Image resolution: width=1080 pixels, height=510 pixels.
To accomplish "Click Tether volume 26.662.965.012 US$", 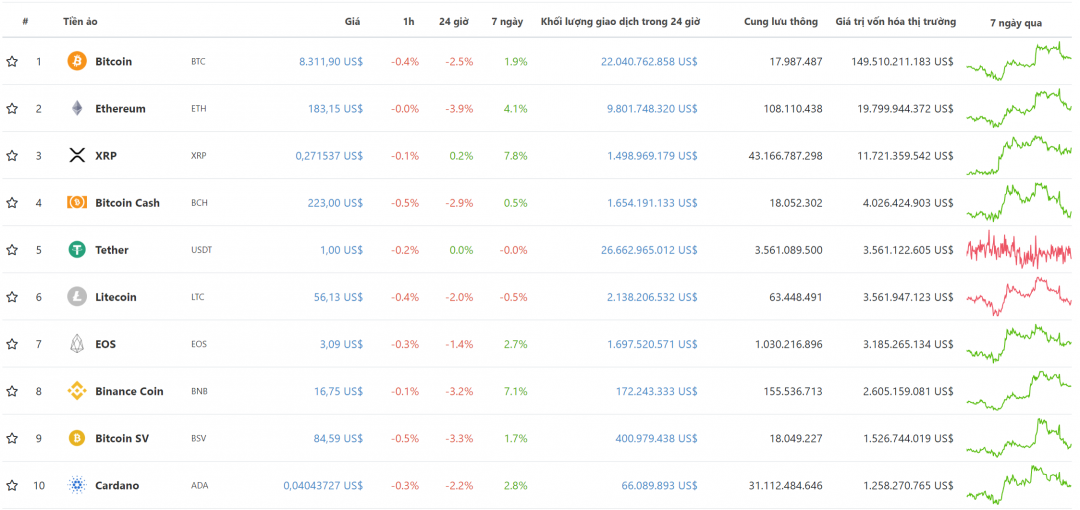I will coord(649,249).
